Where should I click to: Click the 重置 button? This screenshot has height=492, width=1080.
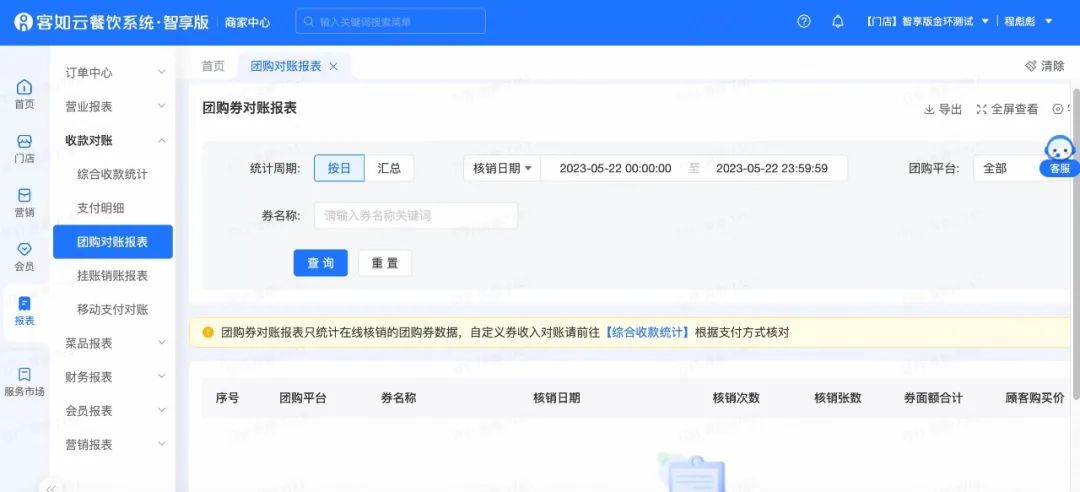click(x=384, y=263)
